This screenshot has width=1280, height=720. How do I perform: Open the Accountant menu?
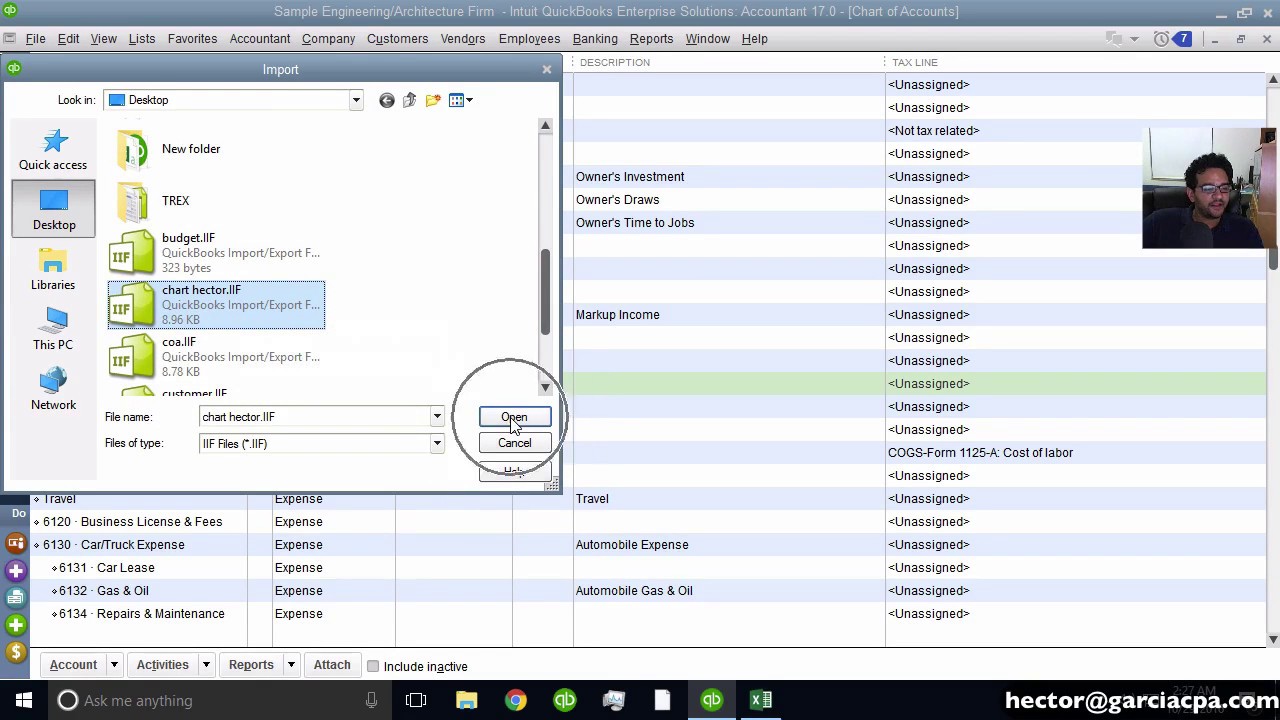click(260, 39)
